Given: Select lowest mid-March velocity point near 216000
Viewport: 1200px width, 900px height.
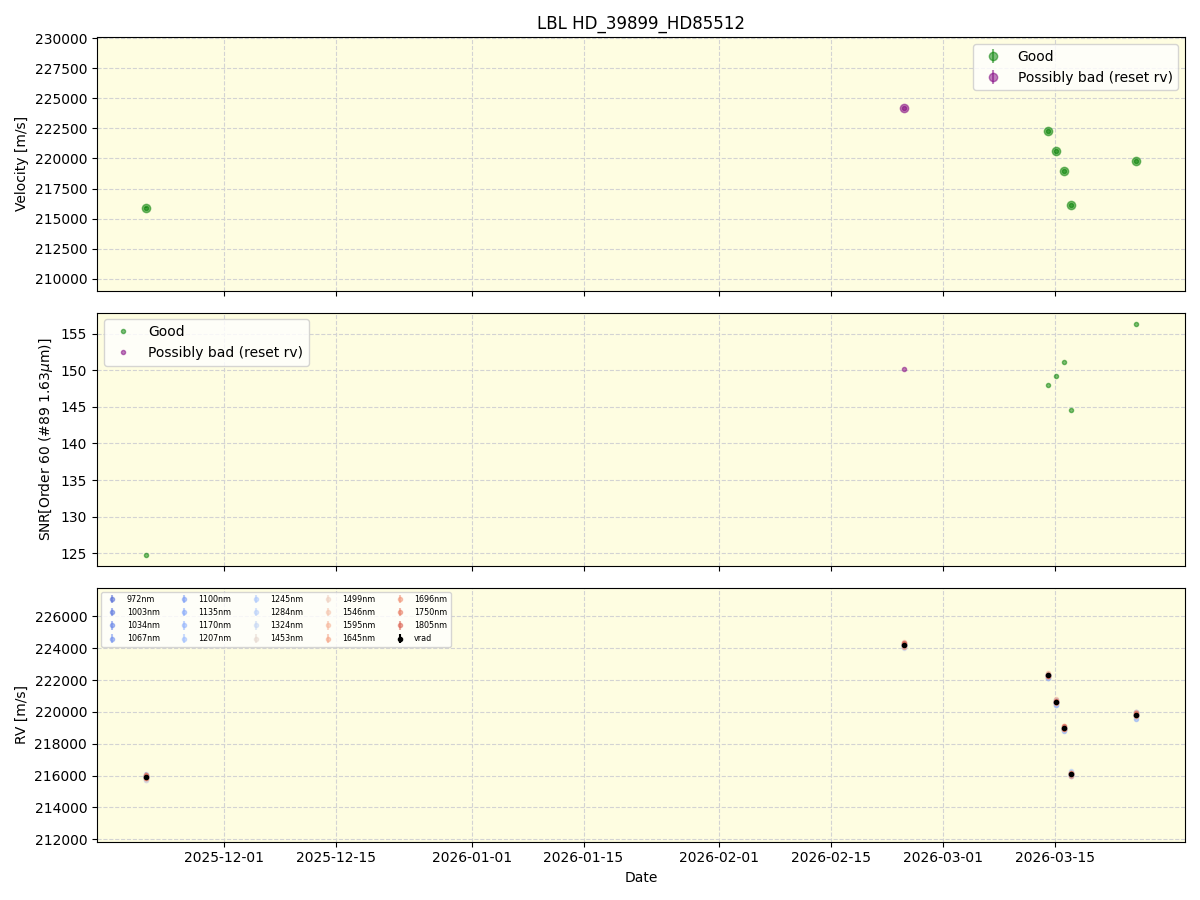Looking at the screenshot, I should pos(1071,205).
